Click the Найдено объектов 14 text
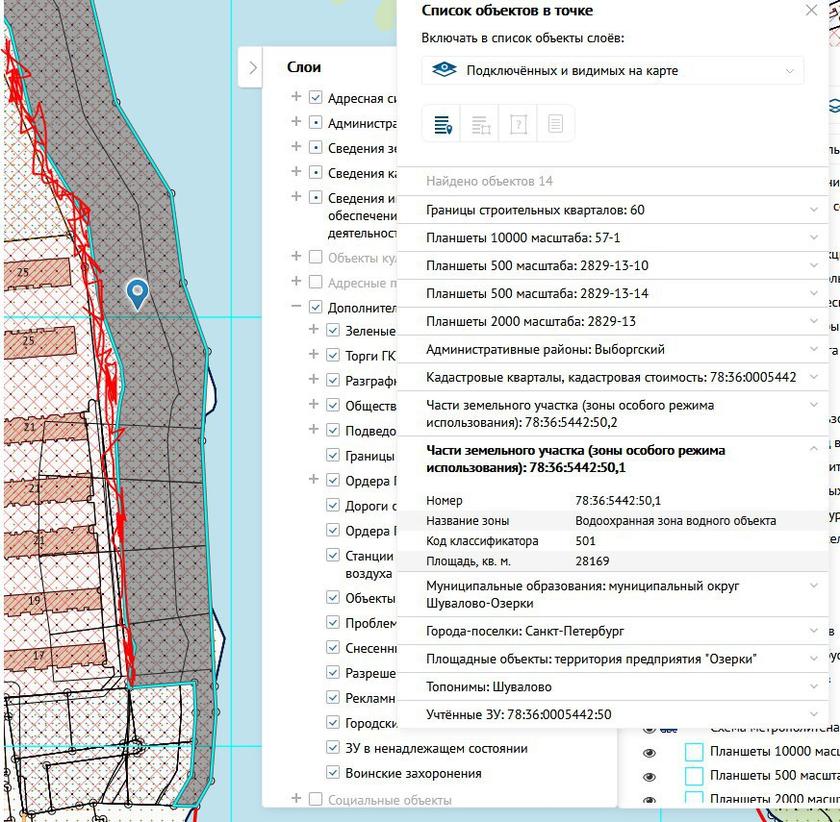The image size is (840, 822). [x=489, y=181]
